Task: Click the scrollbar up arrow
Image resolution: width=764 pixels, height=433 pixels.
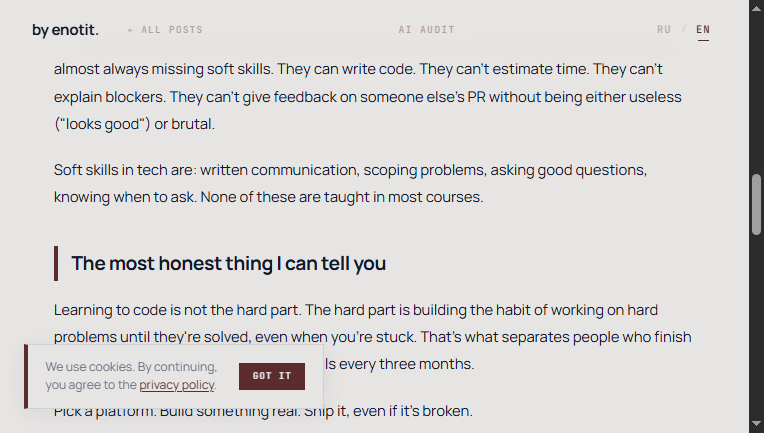Action: tap(756, 7)
